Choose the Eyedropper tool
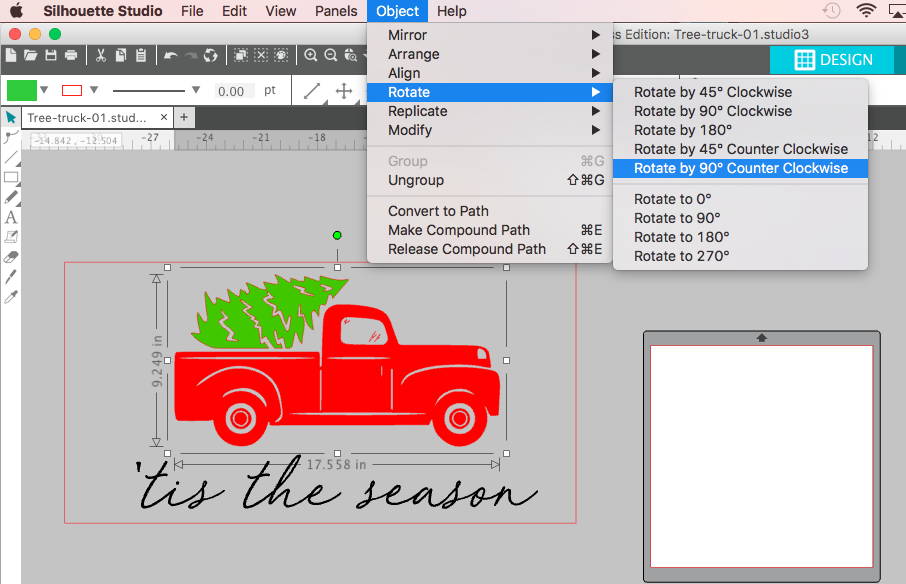 [10, 297]
